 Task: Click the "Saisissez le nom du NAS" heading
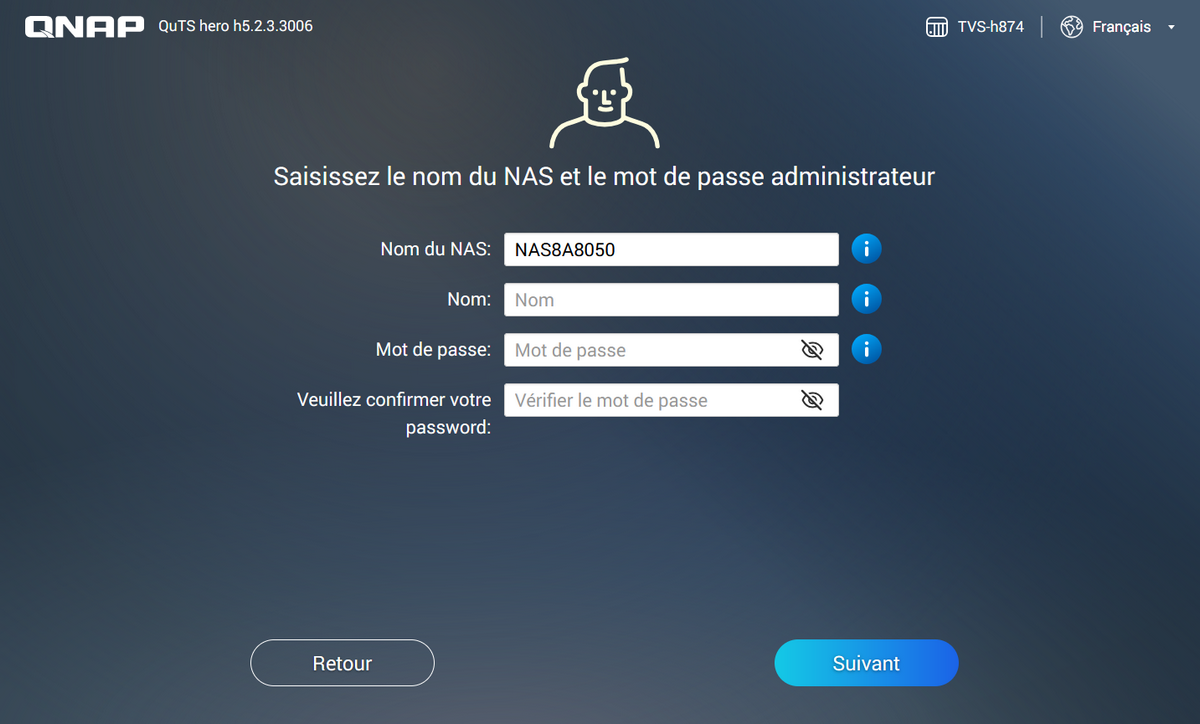pos(604,177)
